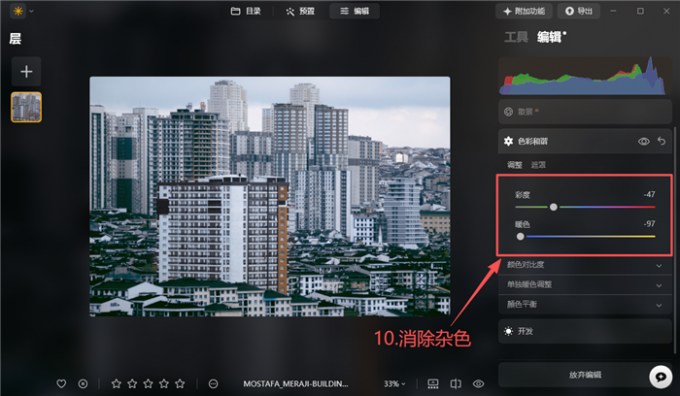Open the 开发 develop tool
The image size is (680, 396).
click(585, 331)
